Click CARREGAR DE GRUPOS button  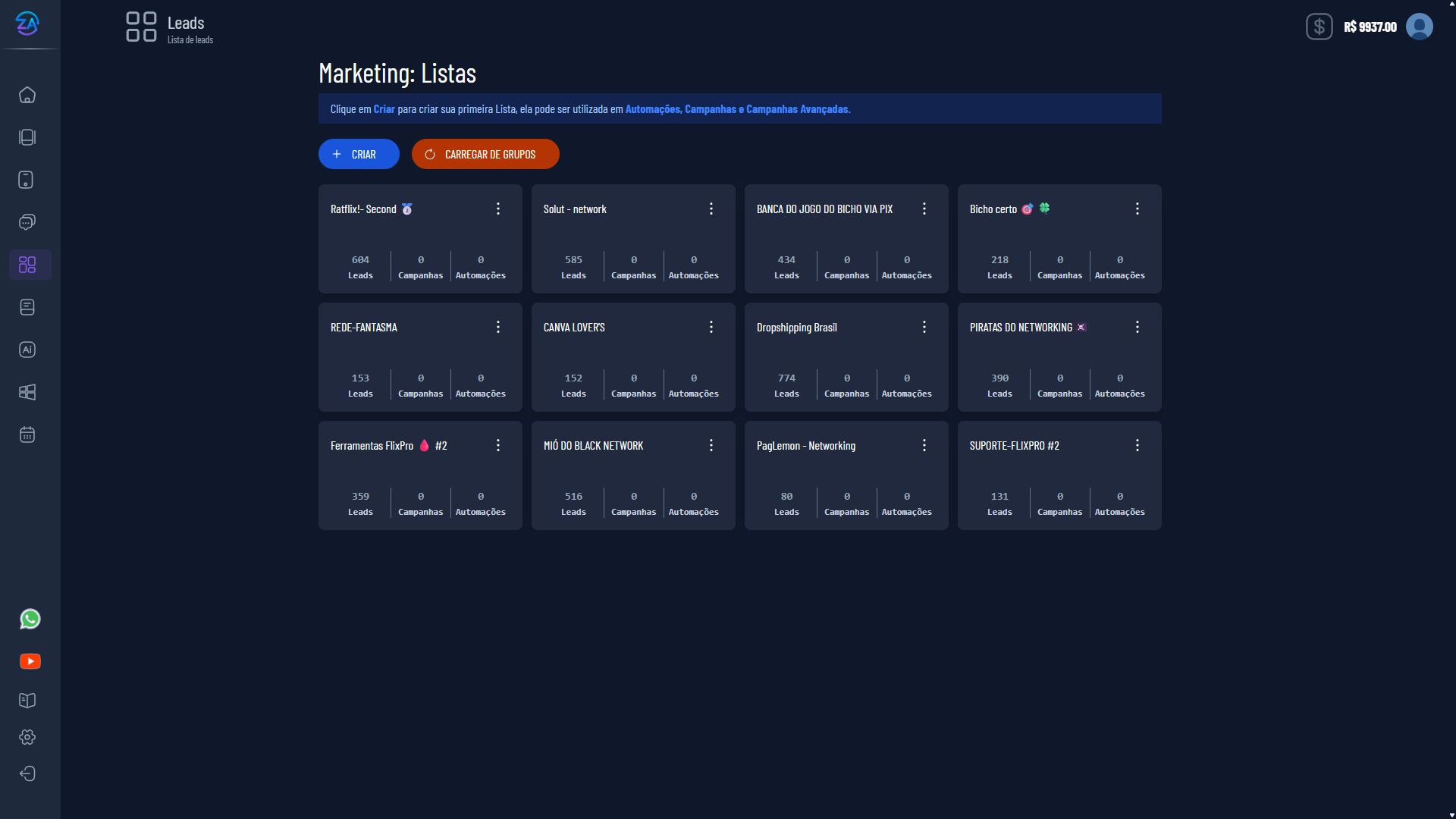[485, 154]
